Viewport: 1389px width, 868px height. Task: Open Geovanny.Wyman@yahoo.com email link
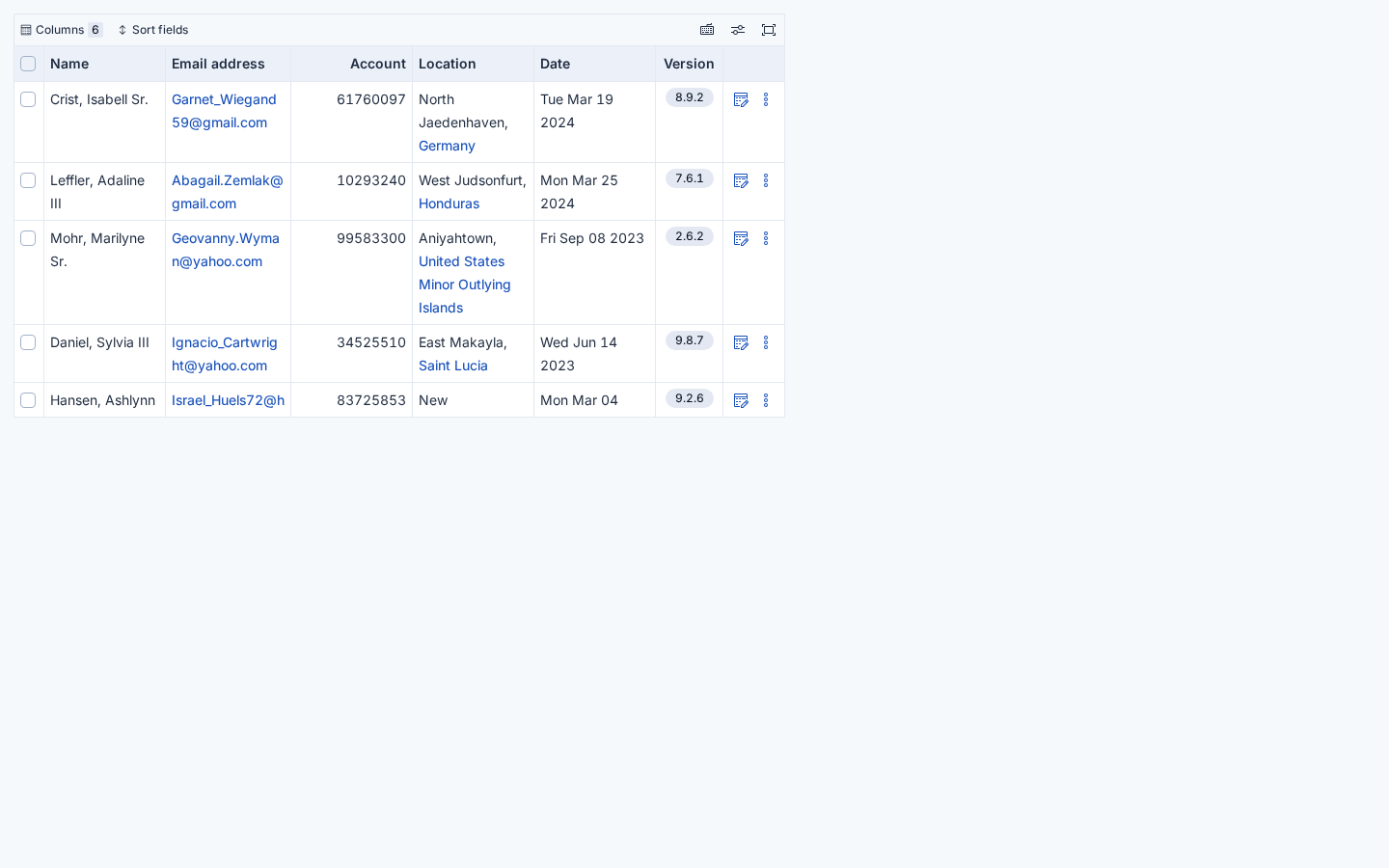point(226,250)
